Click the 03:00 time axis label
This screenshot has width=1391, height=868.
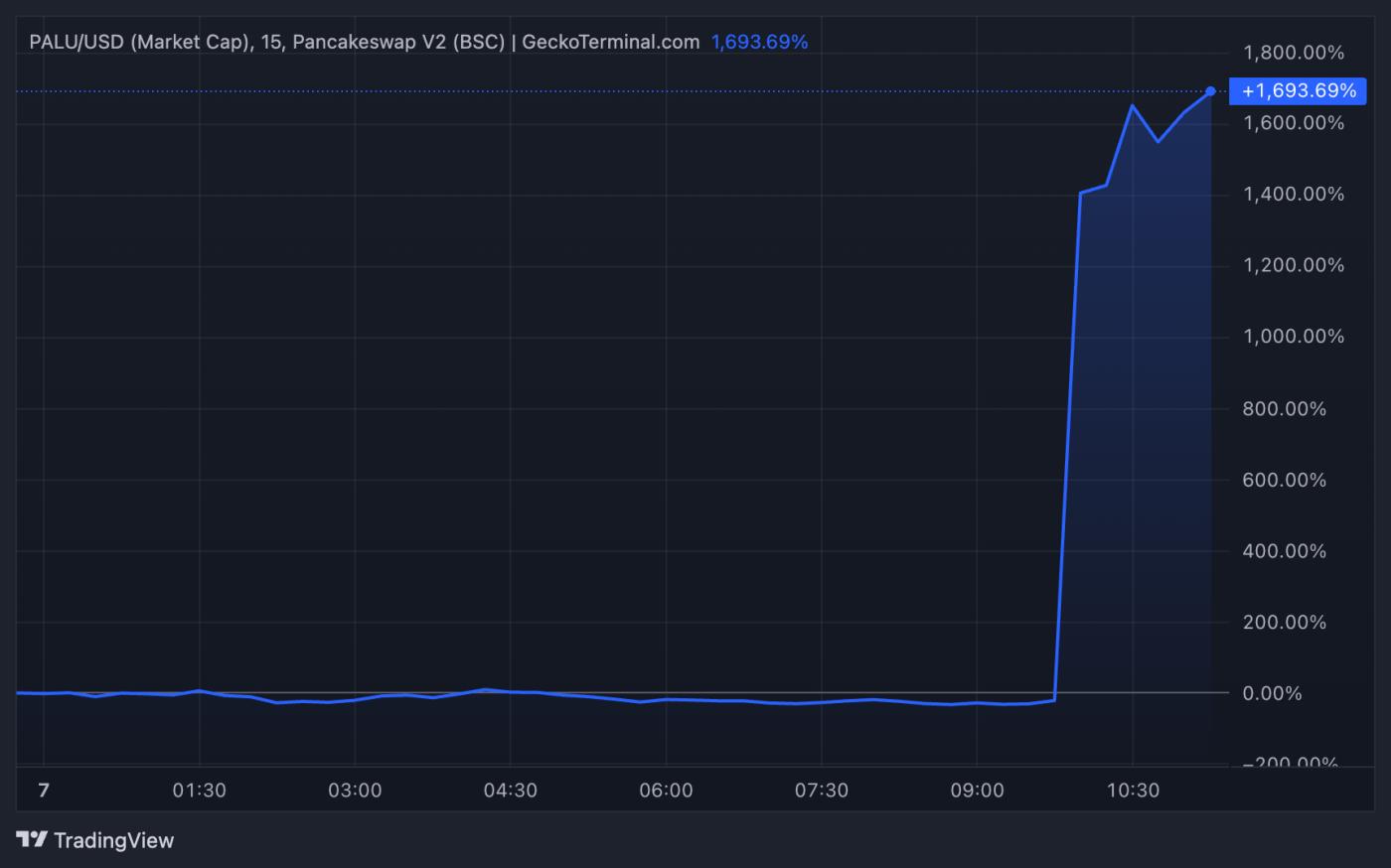[355, 791]
